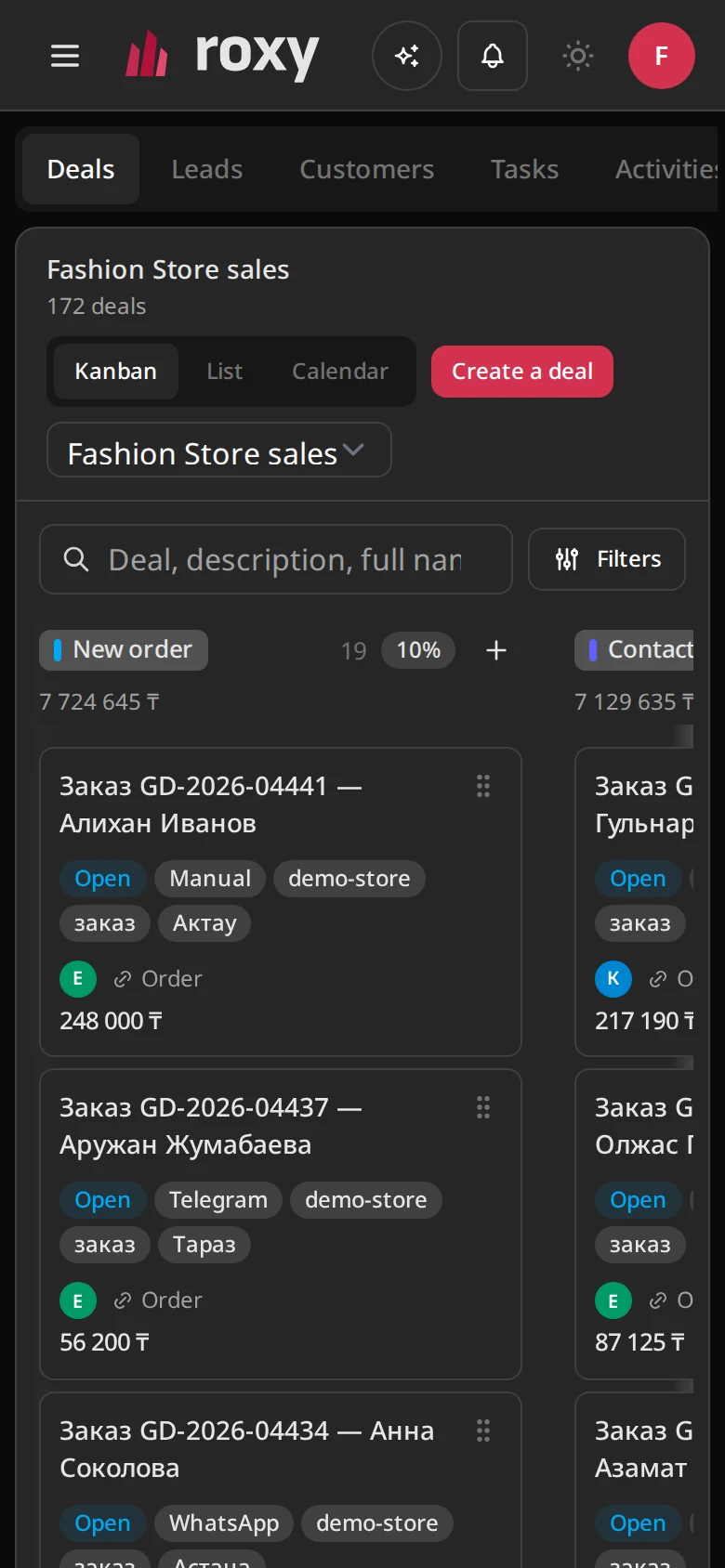The height and width of the screenshot is (1568, 725).
Task: Click demo-store tag on order 04441
Action: [x=349, y=879]
